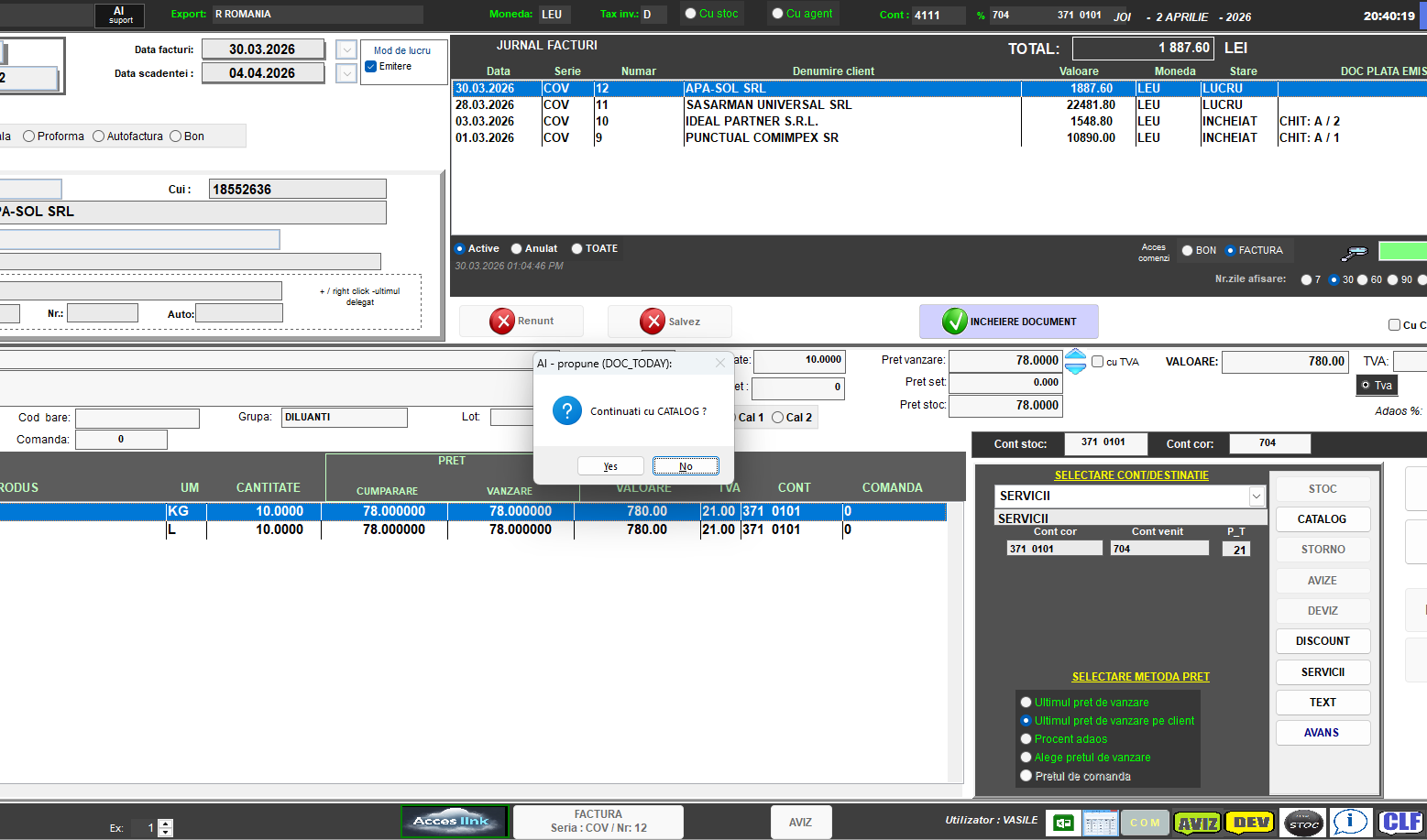Image resolution: width=1427 pixels, height=840 pixels.
Task: Click the COM menu item at bottom
Action: [x=1144, y=822]
